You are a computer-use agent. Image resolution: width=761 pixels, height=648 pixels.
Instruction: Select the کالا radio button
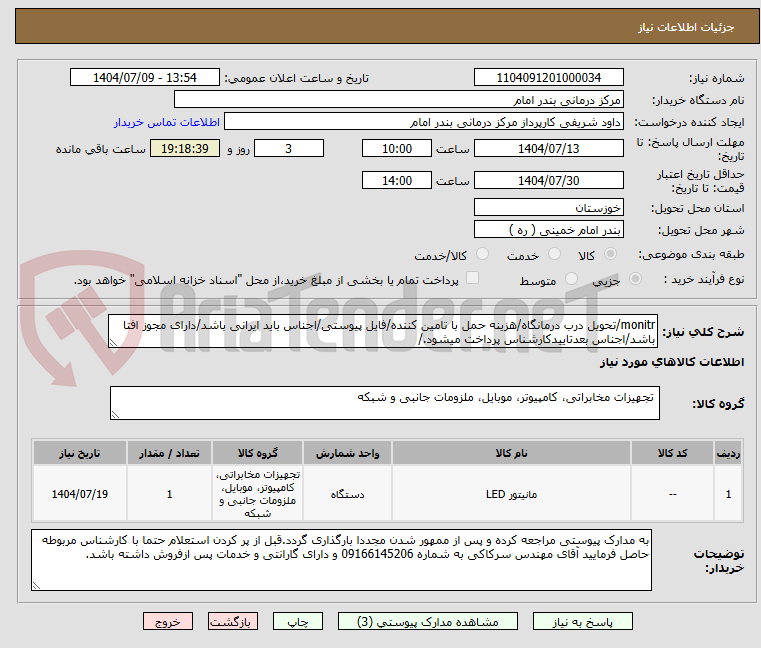[x=610, y=254]
